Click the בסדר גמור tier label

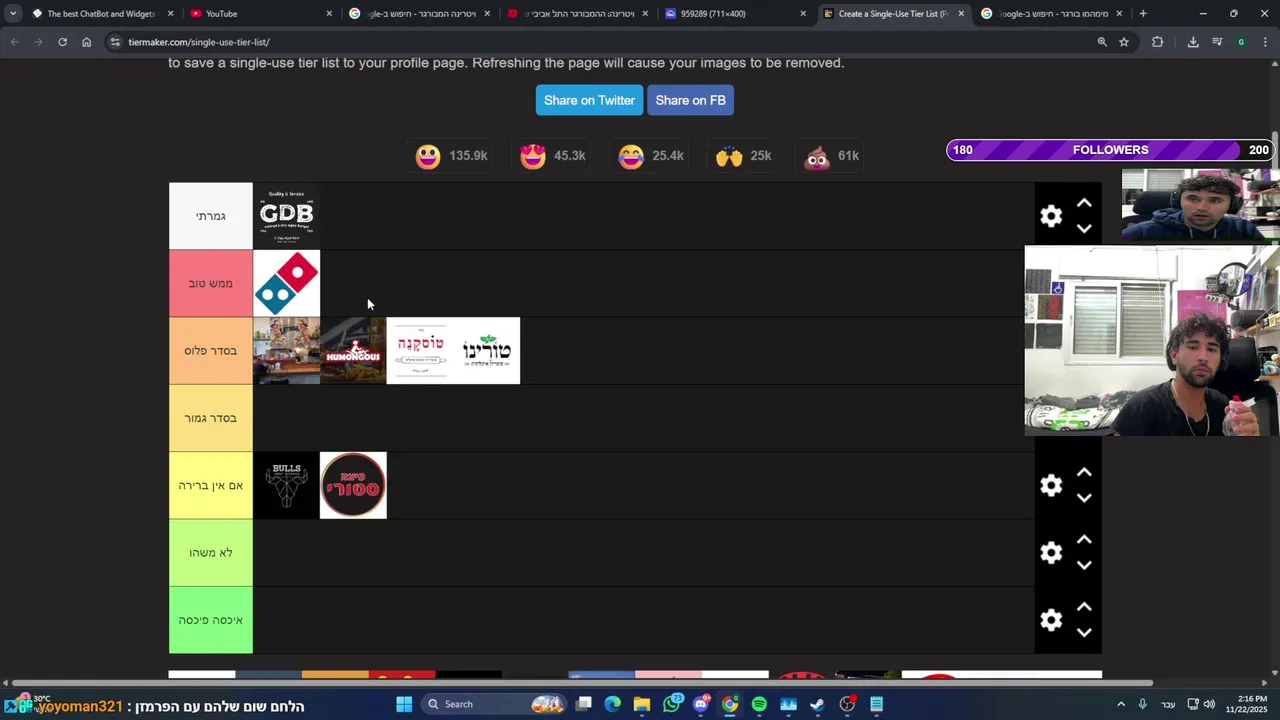(210, 418)
